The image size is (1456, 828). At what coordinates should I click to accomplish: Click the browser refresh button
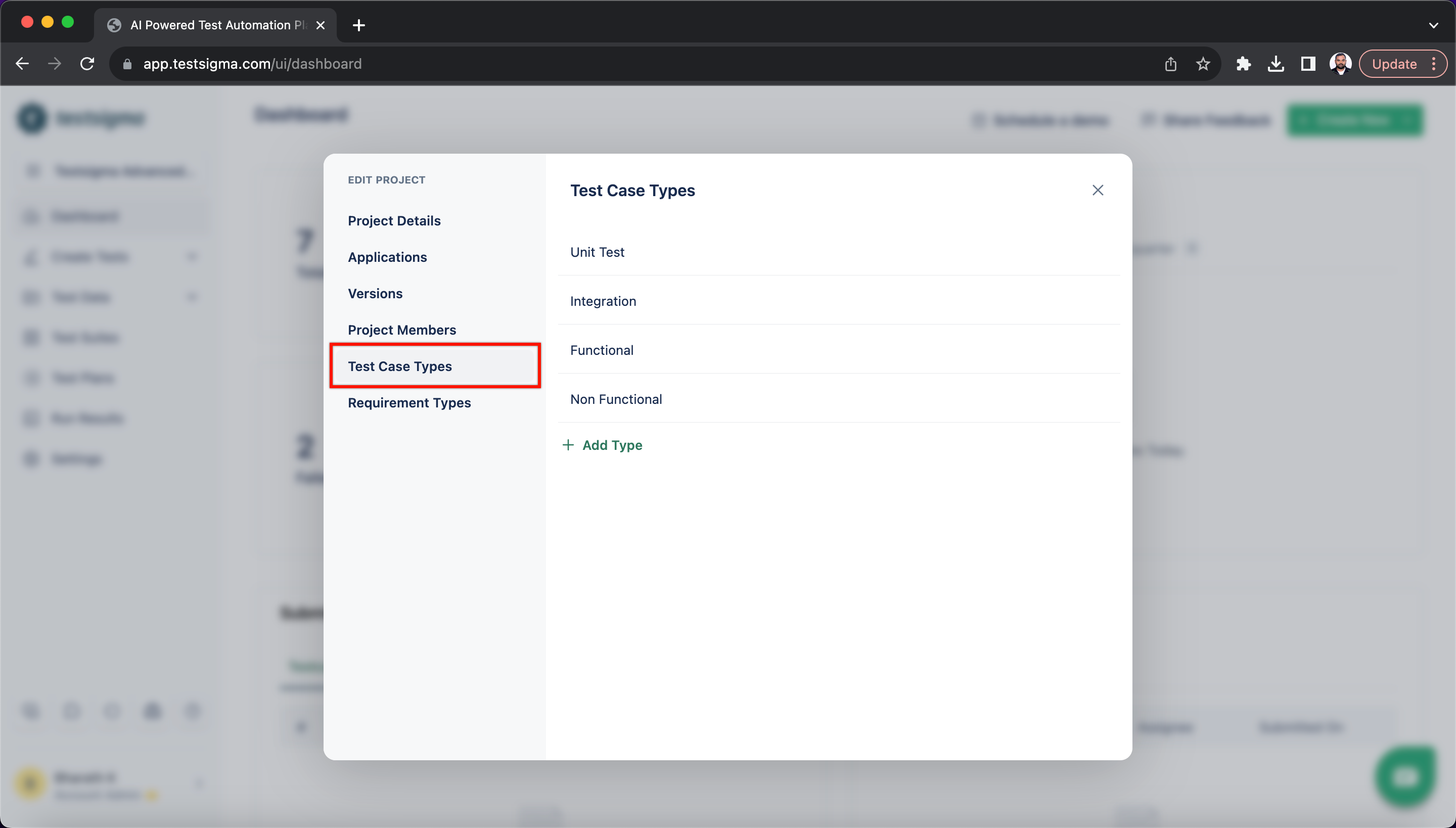pyautogui.click(x=89, y=64)
